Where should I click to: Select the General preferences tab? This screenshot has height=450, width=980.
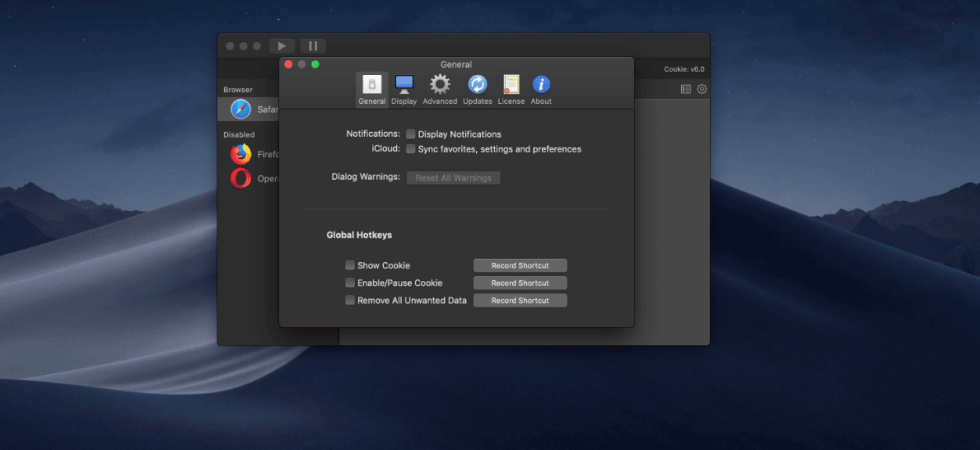372,89
